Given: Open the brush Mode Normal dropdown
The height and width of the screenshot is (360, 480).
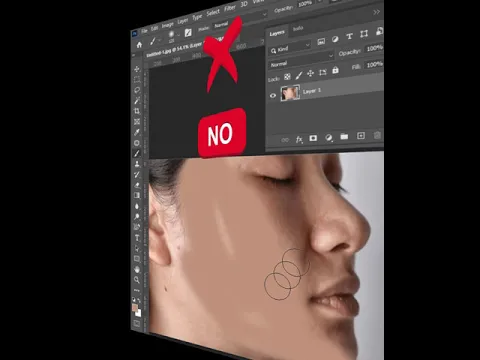Looking at the screenshot, I should [x=240, y=21].
